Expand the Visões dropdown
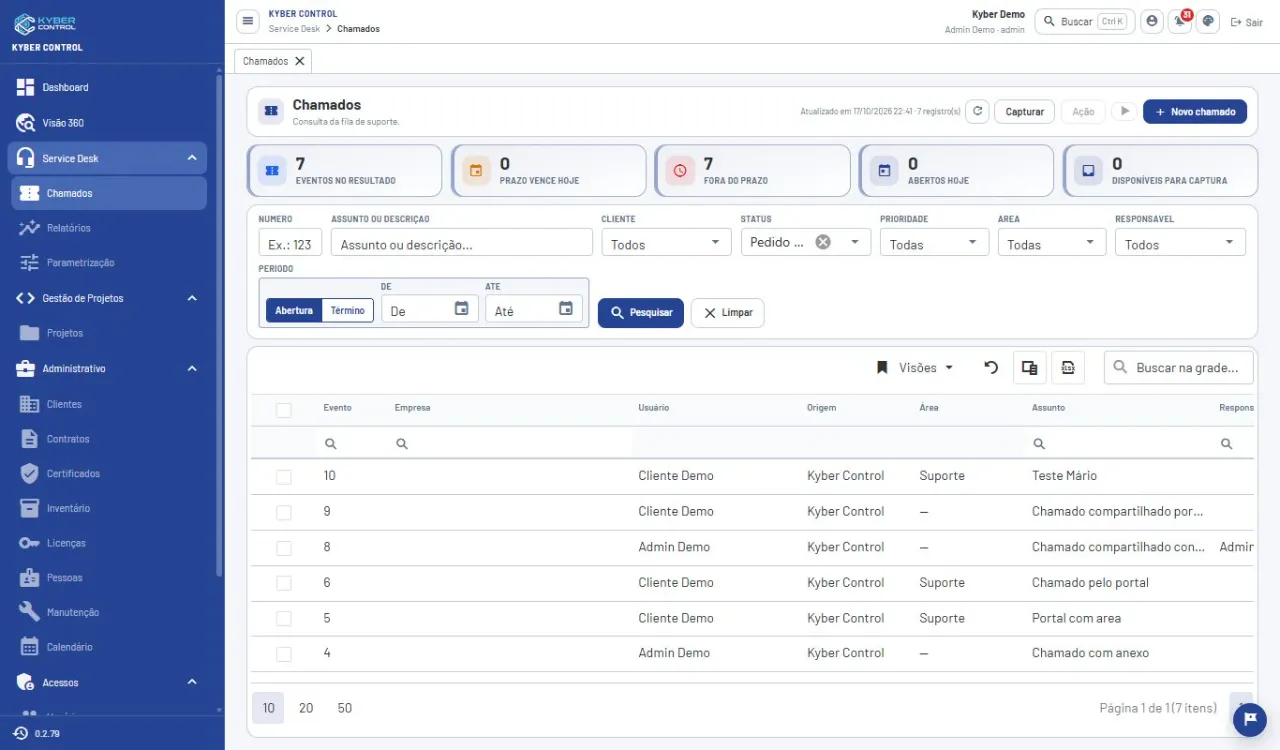This screenshot has width=1280, height=750. pyautogui.click(x=915, y=368)
